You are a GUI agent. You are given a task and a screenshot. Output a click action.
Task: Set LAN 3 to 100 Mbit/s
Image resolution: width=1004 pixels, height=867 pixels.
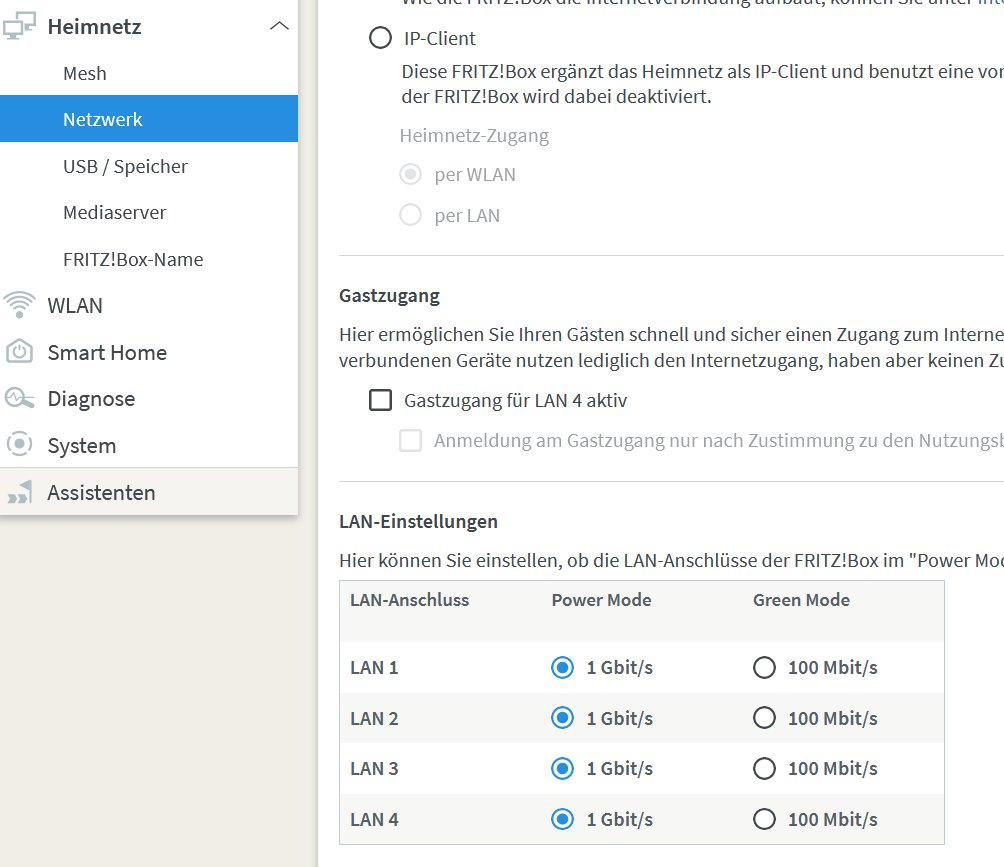pyautogui.click(x=764, y=768)
